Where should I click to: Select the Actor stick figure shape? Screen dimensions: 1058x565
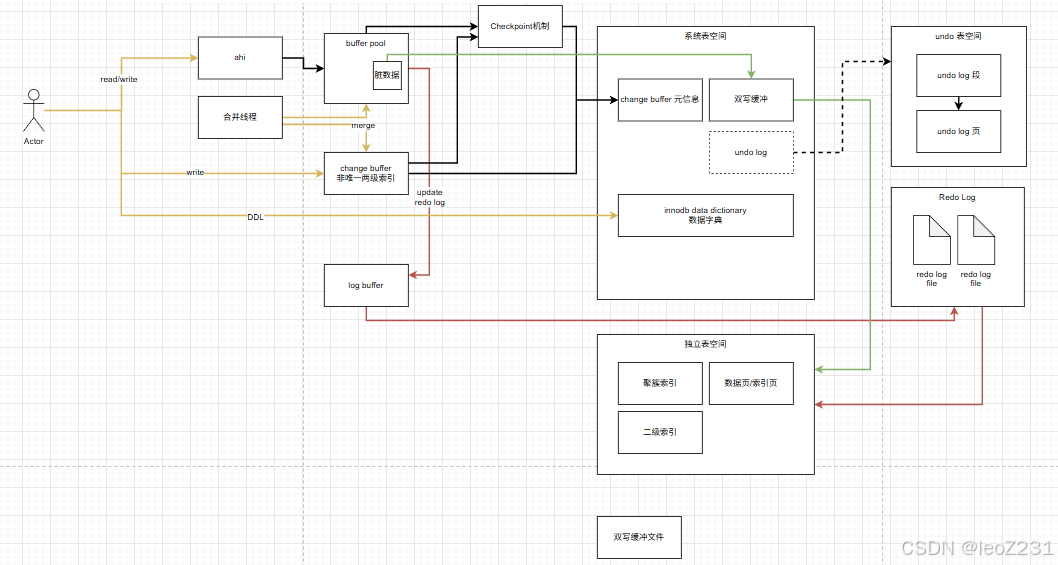coord(34,111)
